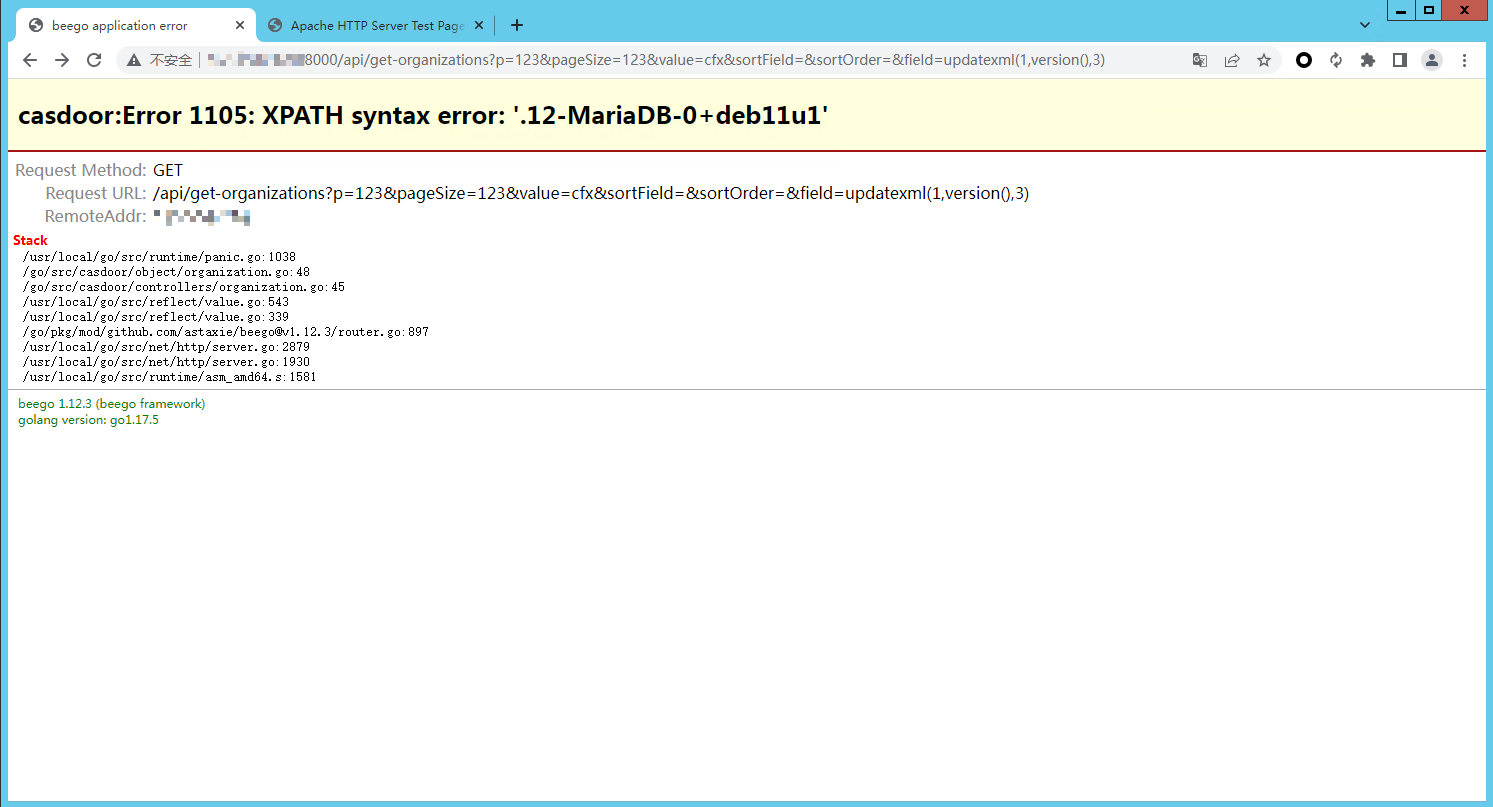The width and height of the screenshot is (1493, 807).
Task: Select the net/http/server.go:2879 stack line
Action: click(x=166, y=347)
